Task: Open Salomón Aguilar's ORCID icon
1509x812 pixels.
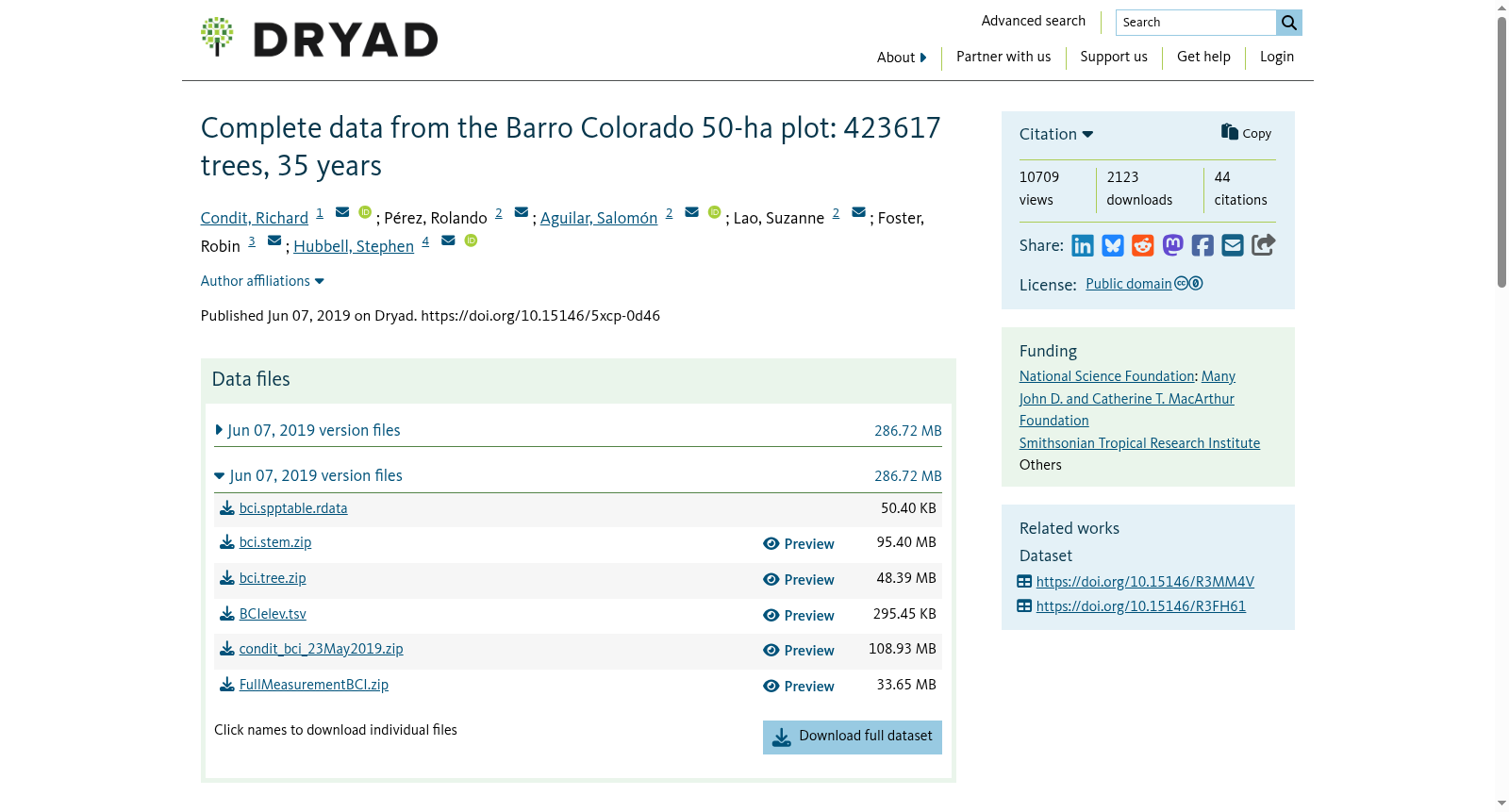Action: click(x=714, y=212)
